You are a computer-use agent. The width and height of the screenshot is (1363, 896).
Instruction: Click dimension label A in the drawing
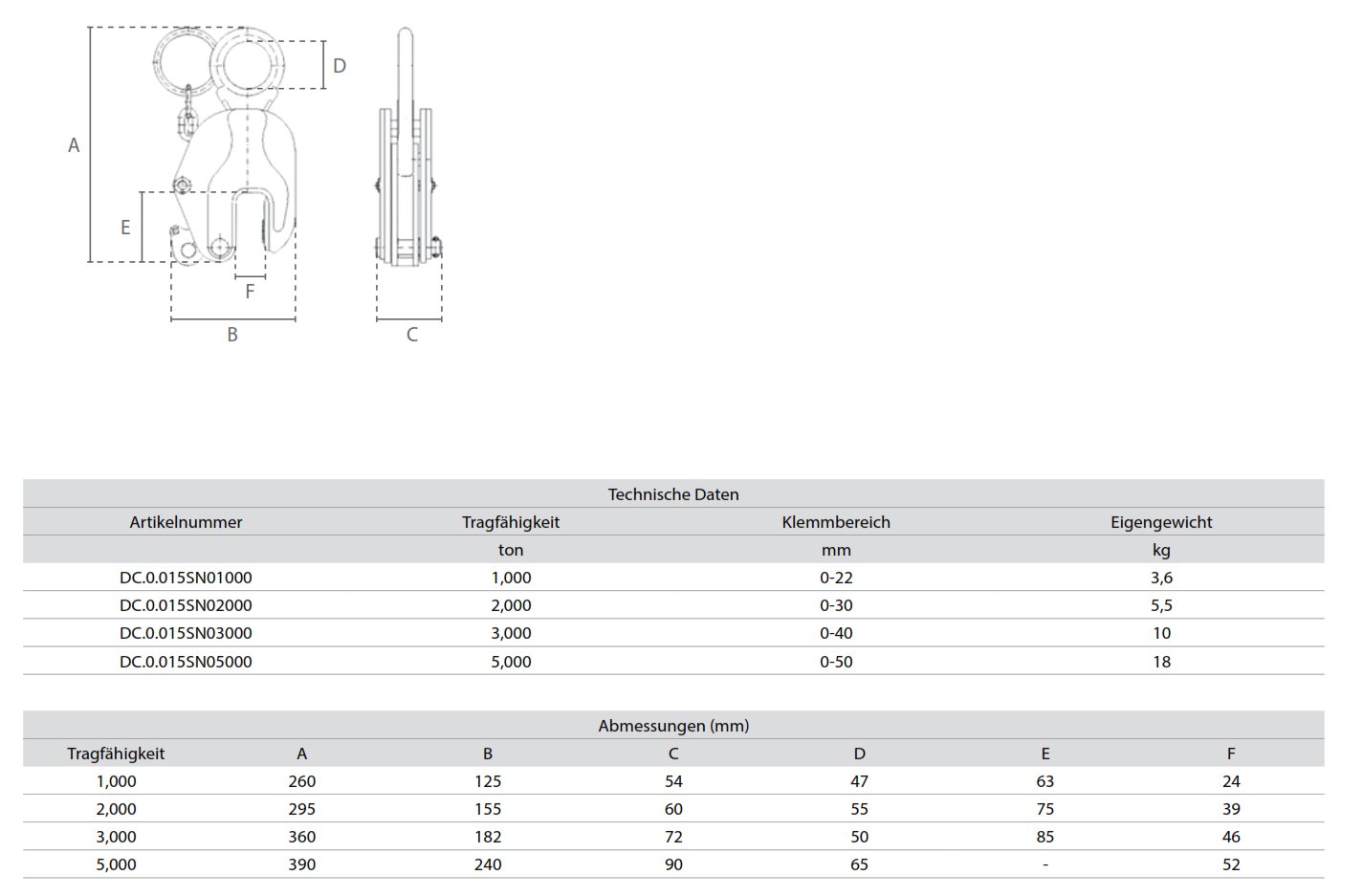point(74,145)
